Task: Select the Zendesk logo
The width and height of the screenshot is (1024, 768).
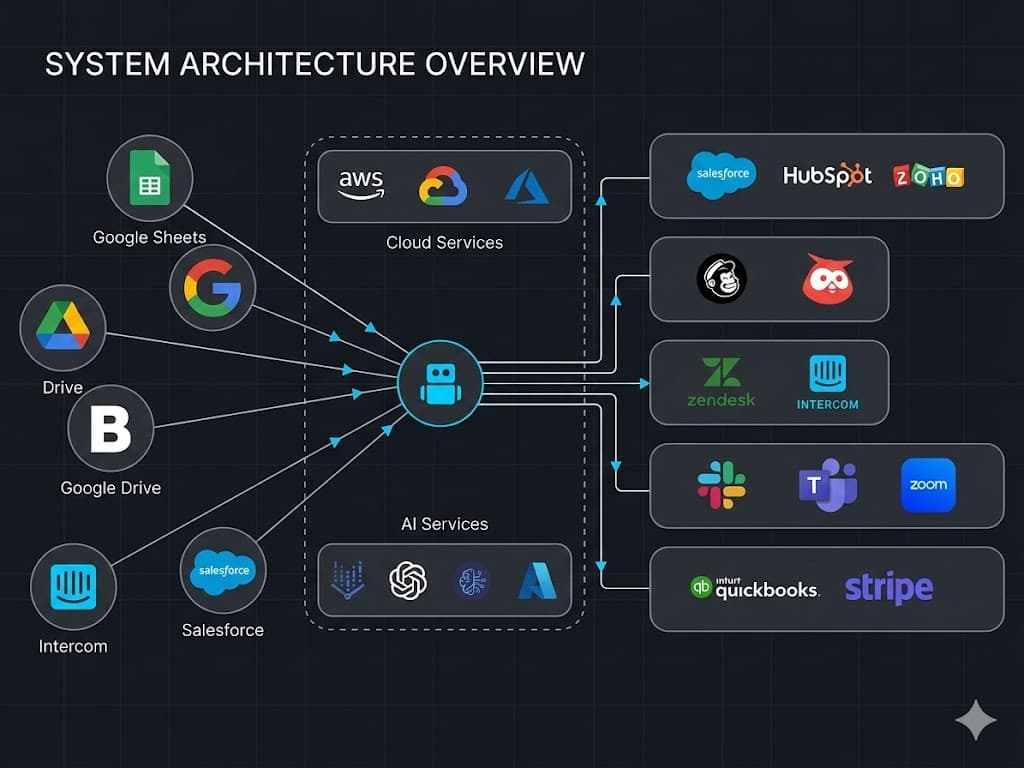Action: 722,380
